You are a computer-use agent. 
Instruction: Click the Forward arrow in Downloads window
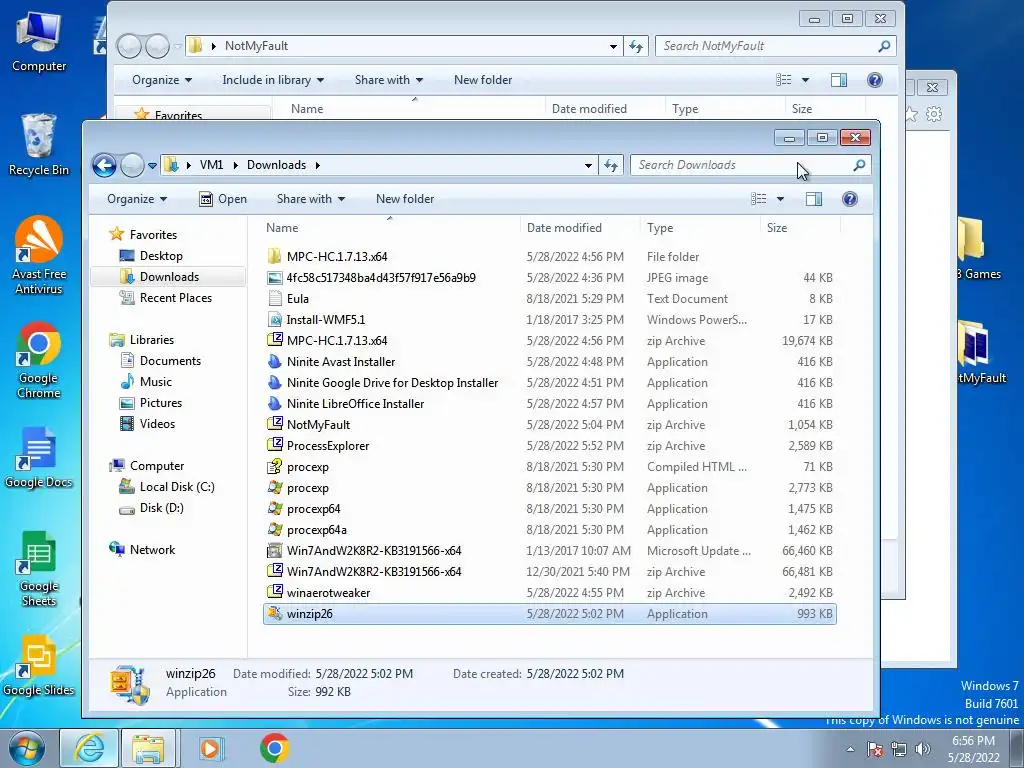pyautogui.click(x=132, y=165)
